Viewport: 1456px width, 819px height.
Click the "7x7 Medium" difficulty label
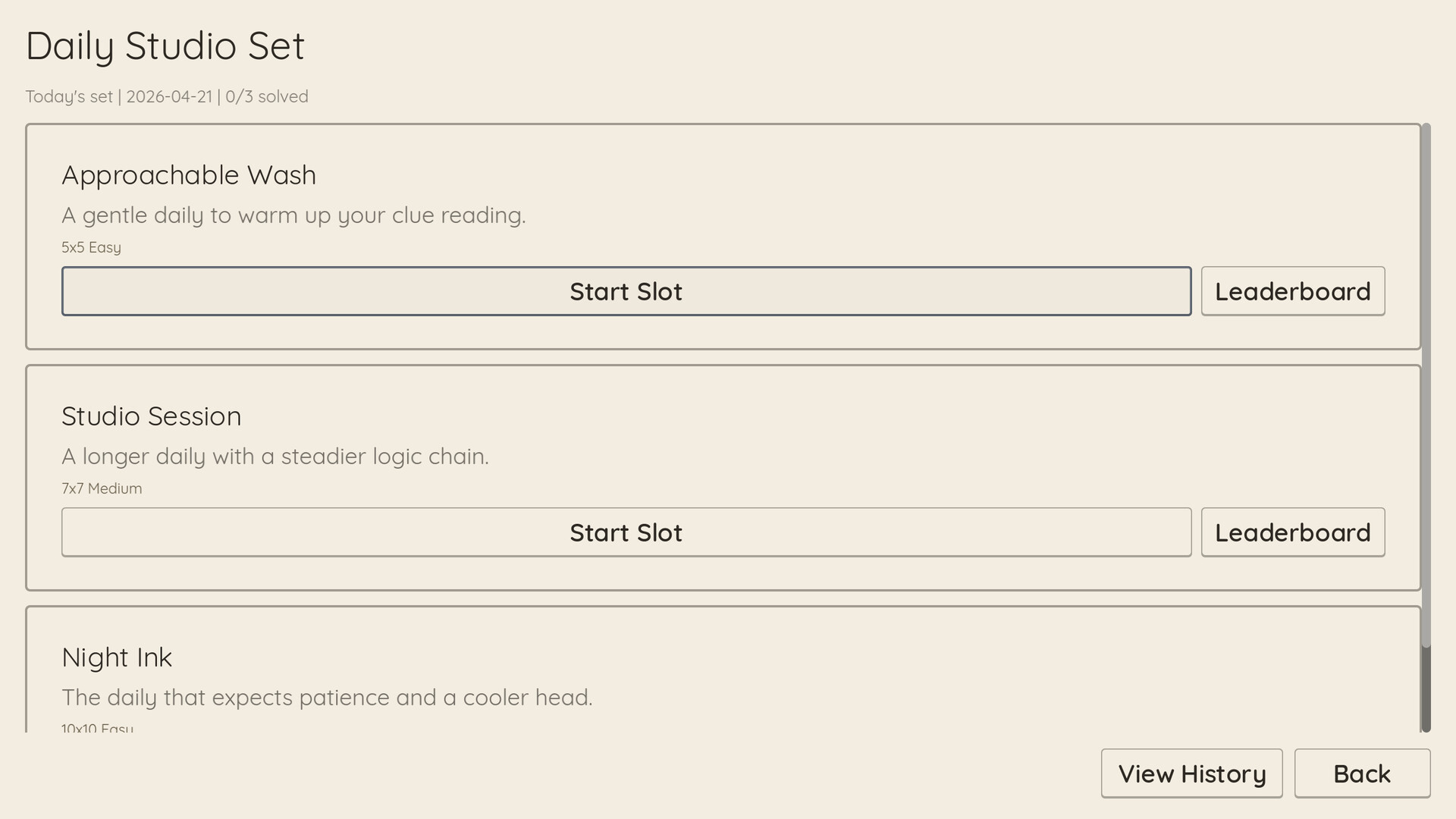tap(102, 489)
